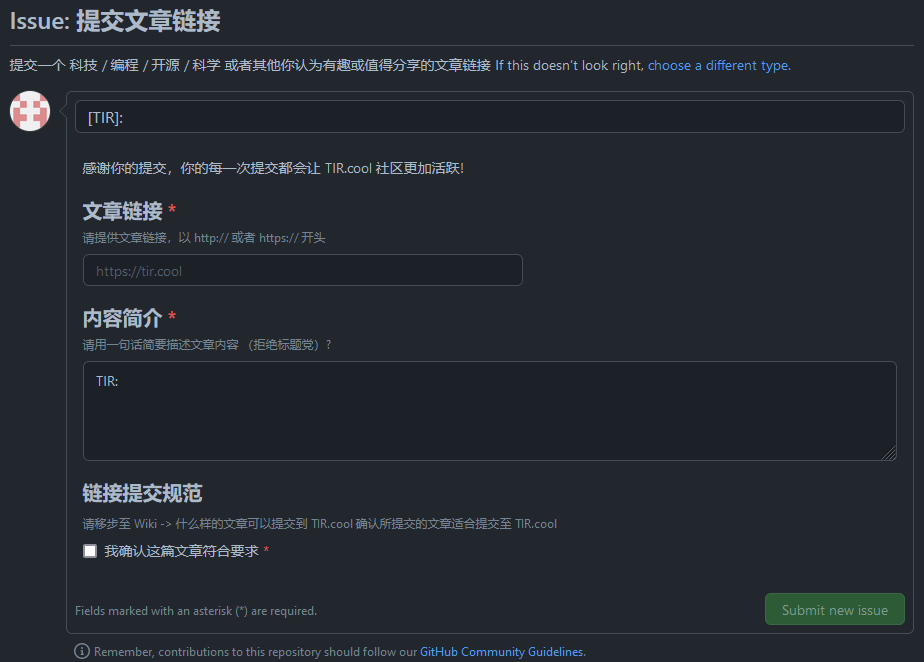Screen dimensions: 924x662
Task: Click the 内容简介 section heading
Action: (x=123, y=318)
